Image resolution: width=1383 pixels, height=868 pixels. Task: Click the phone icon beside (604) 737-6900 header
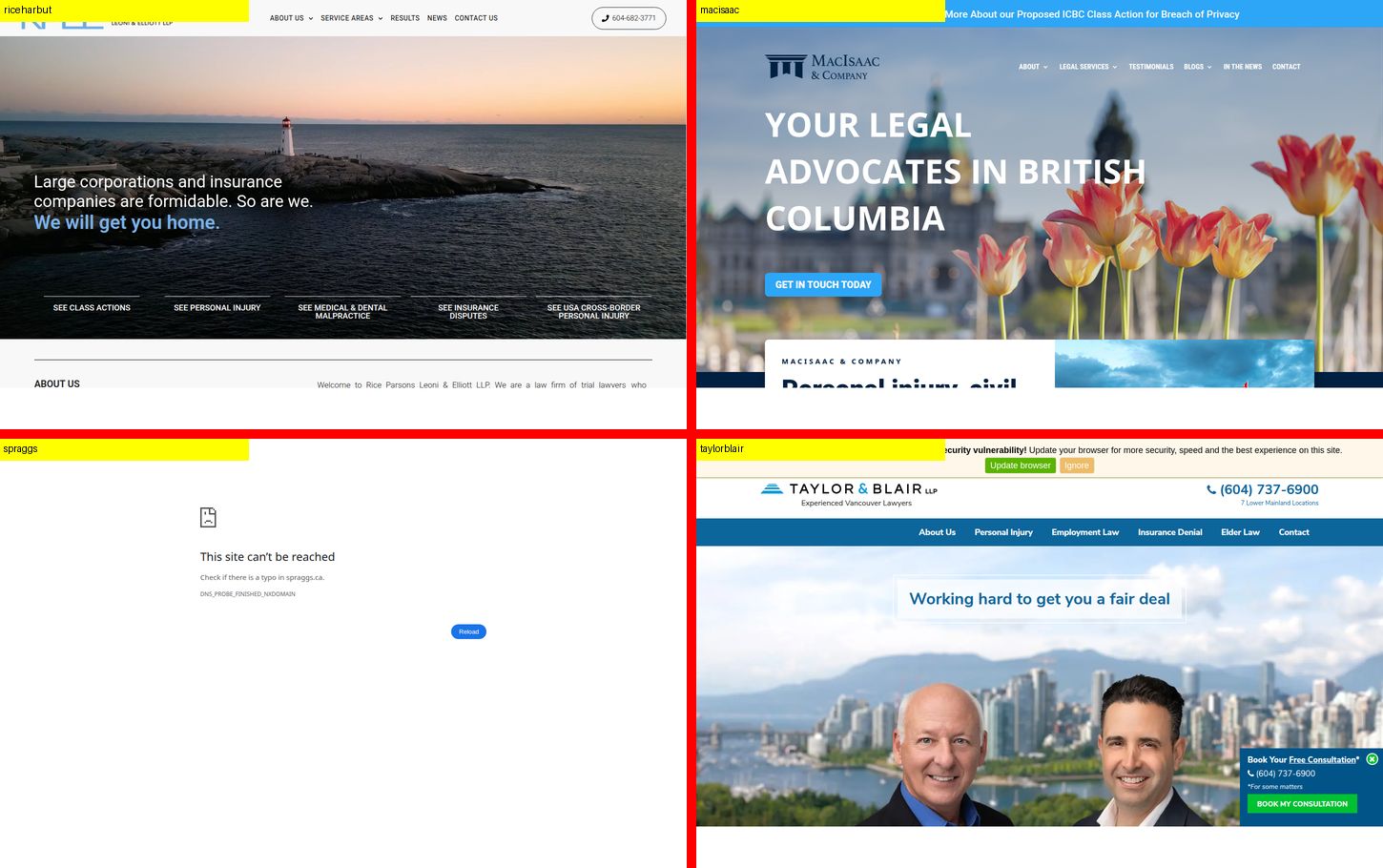pos(1211,489)
